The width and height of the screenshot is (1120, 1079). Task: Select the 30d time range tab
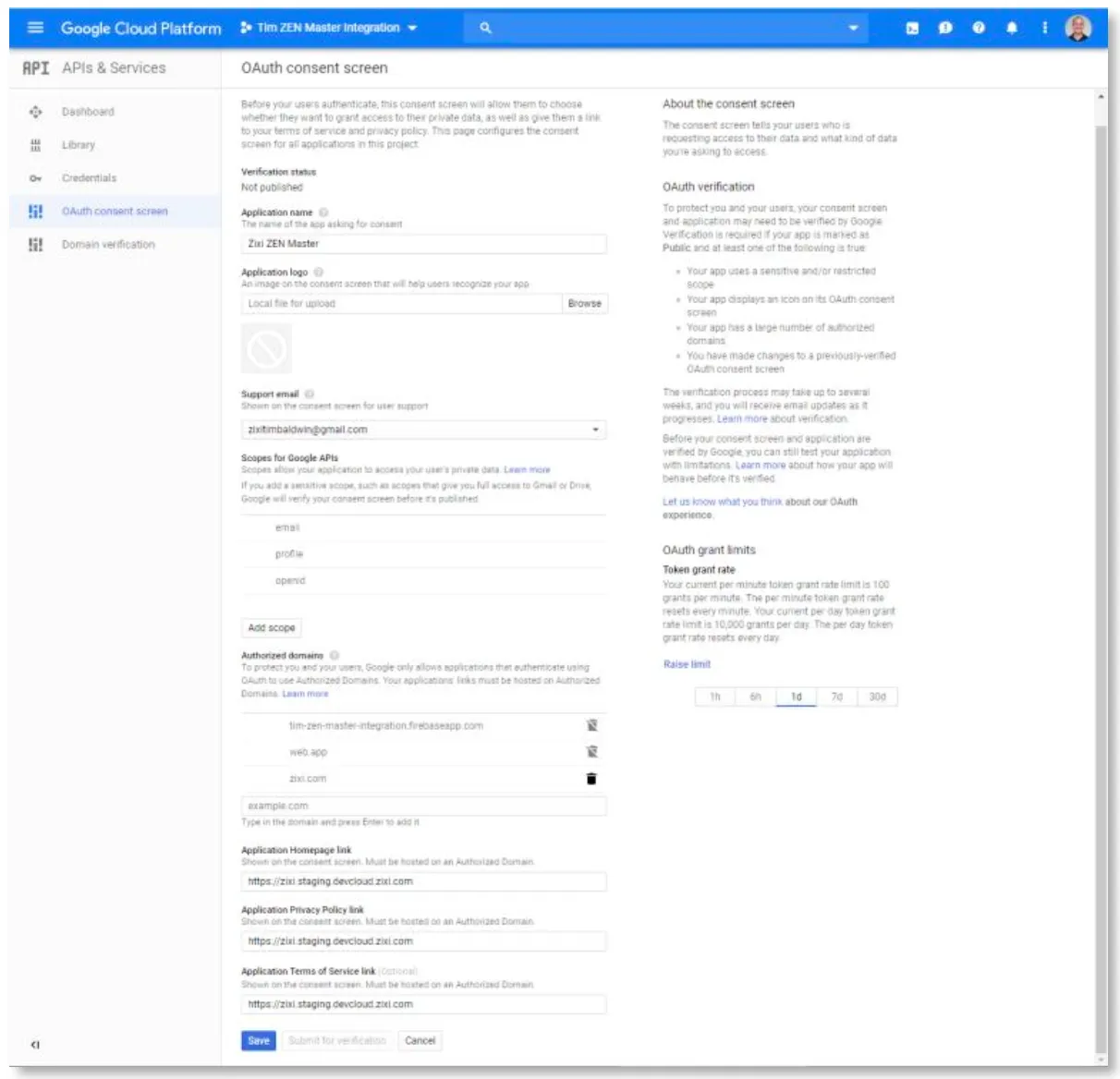(878, 697)
